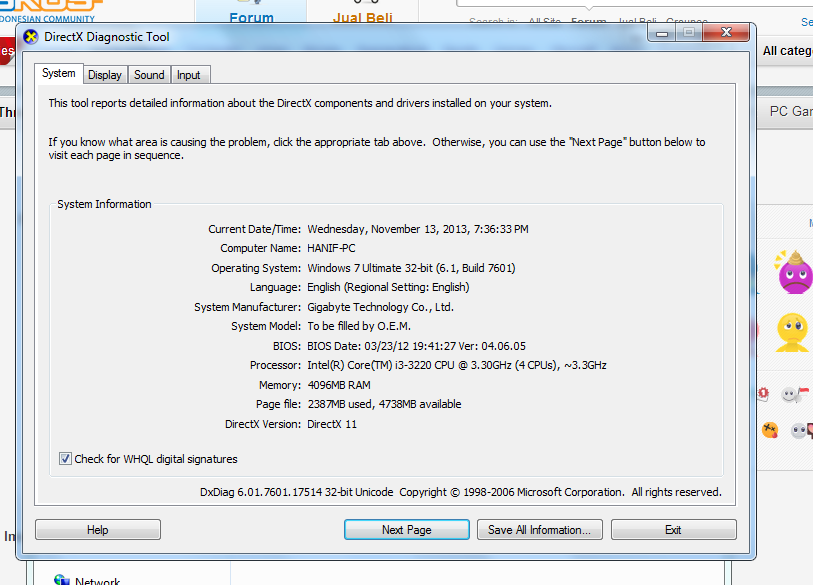This screenshot has width=813, height=585.
Task: Open the Sound tab
Action: pyautogui.click(x=149, y=75)
